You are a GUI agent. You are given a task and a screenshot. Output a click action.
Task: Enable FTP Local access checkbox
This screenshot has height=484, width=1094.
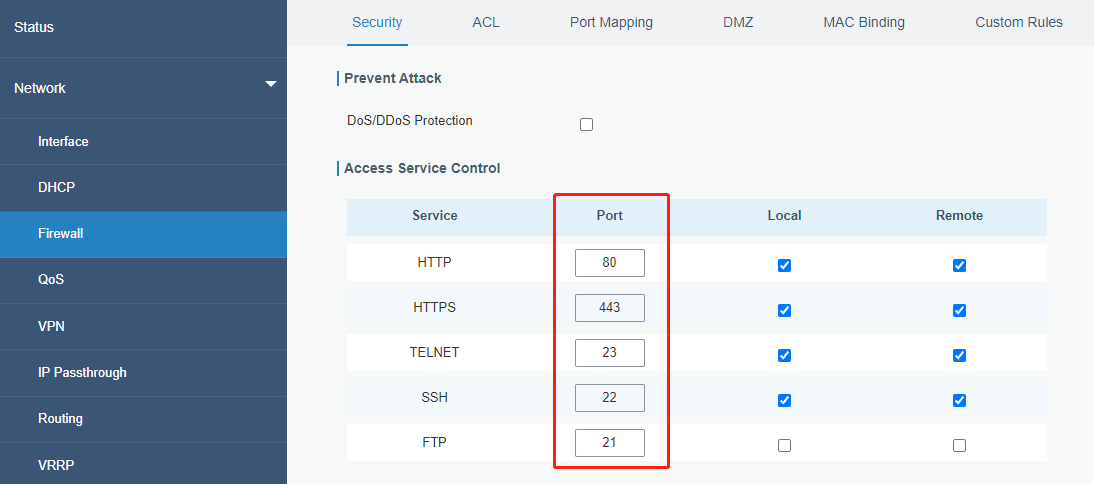784,445
